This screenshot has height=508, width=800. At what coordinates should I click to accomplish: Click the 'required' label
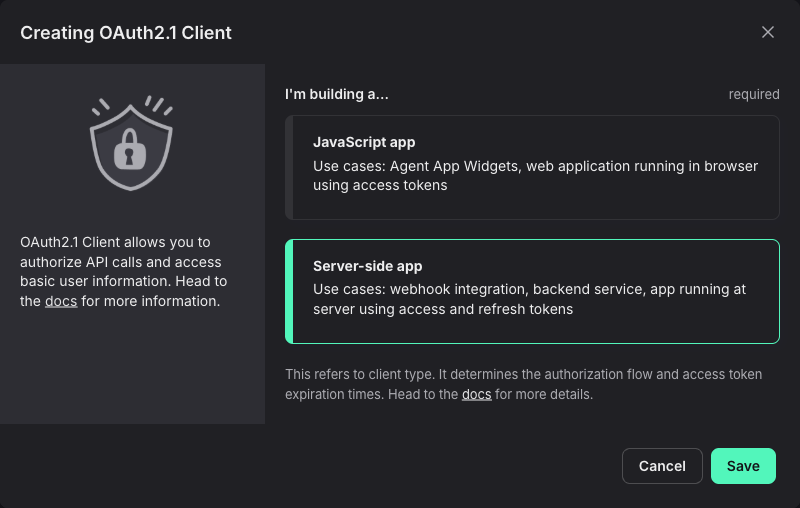coord(754,94)
